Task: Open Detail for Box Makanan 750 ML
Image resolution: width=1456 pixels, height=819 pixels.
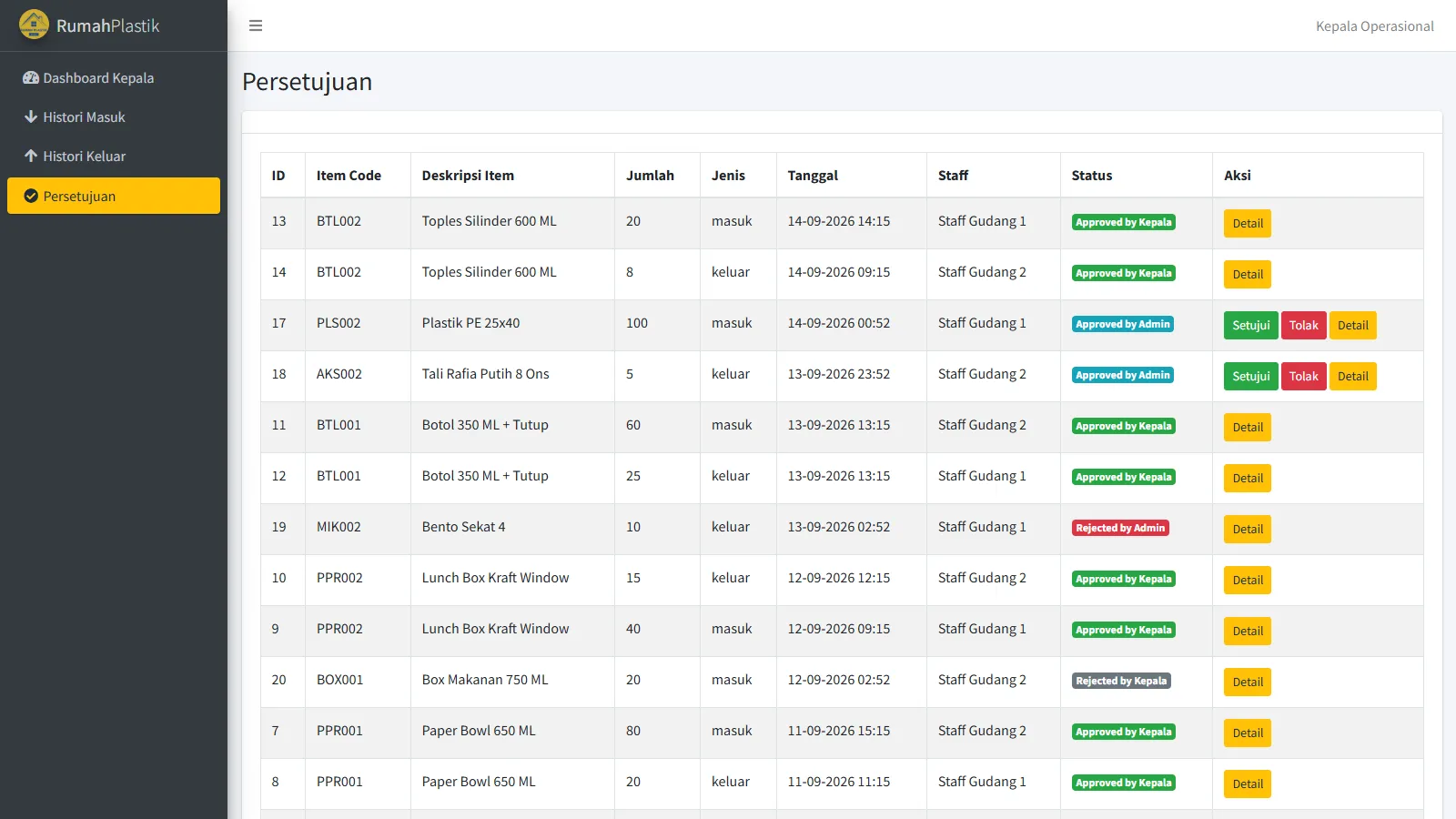Action: pyautogui.click(x=1248, y=682)
